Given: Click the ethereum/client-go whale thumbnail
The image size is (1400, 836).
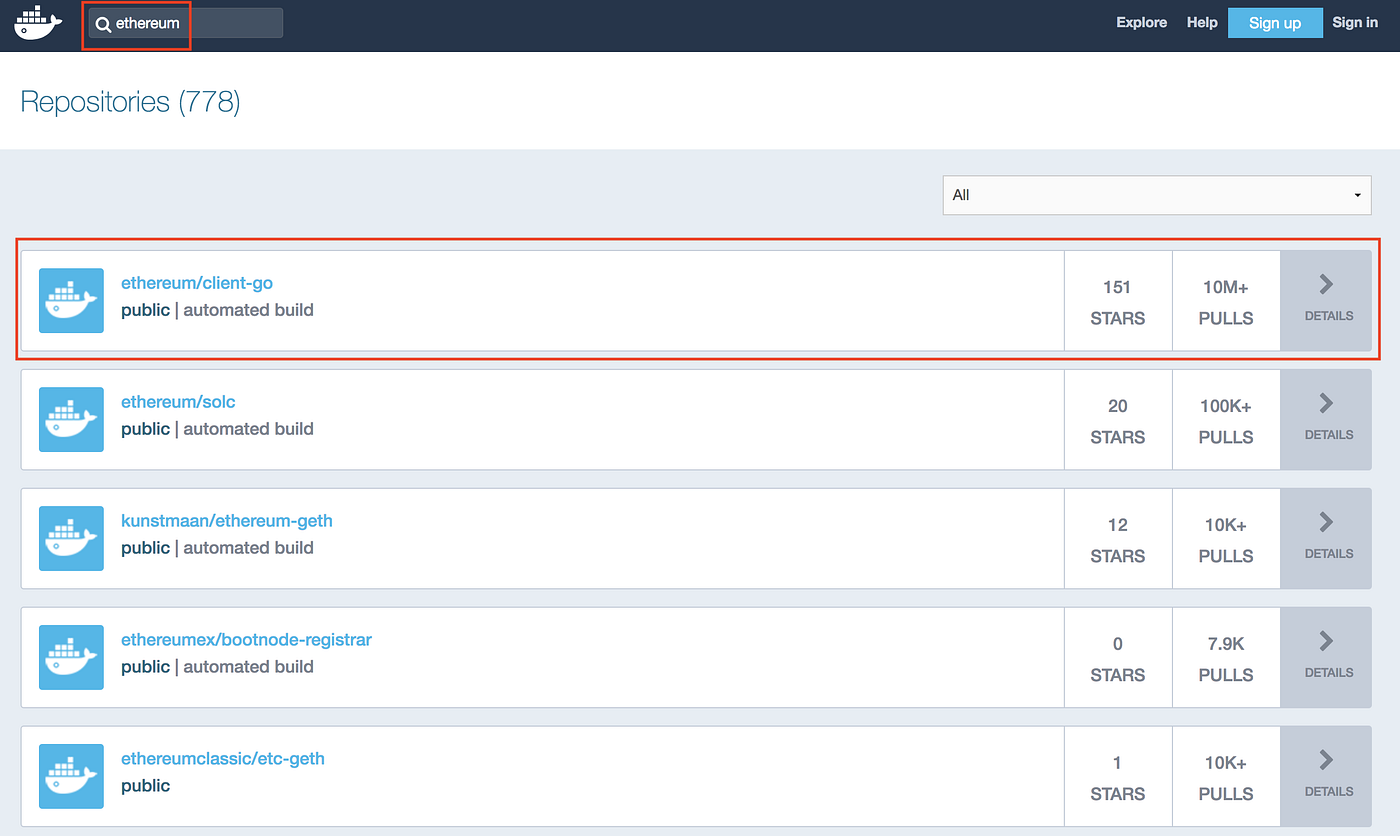Looking at the screenshot, I should [x=71, y=300].
